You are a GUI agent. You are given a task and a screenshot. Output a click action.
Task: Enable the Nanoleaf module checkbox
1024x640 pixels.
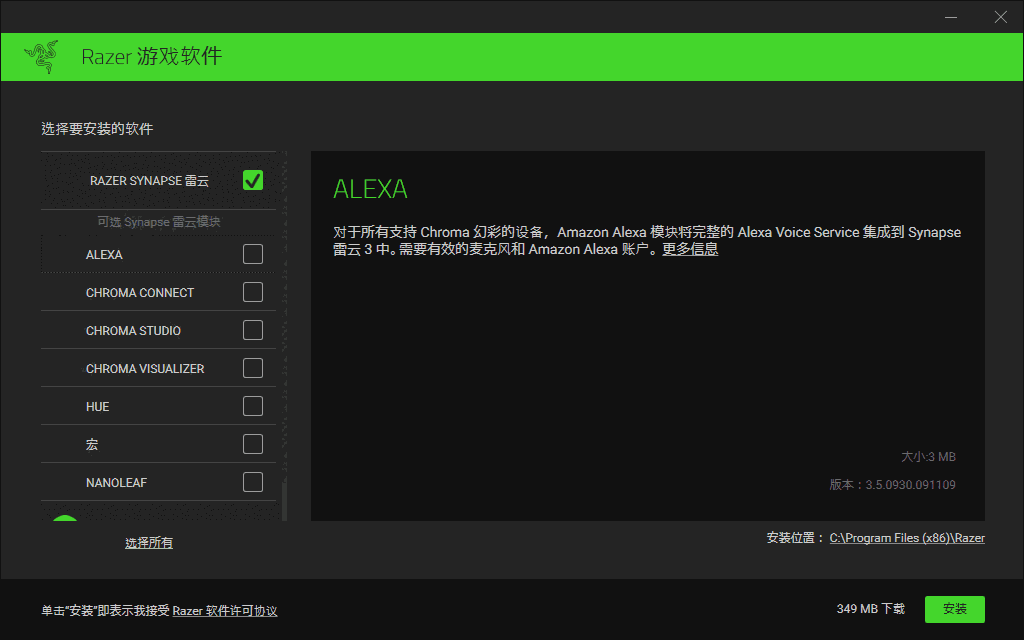click(253, 482)
